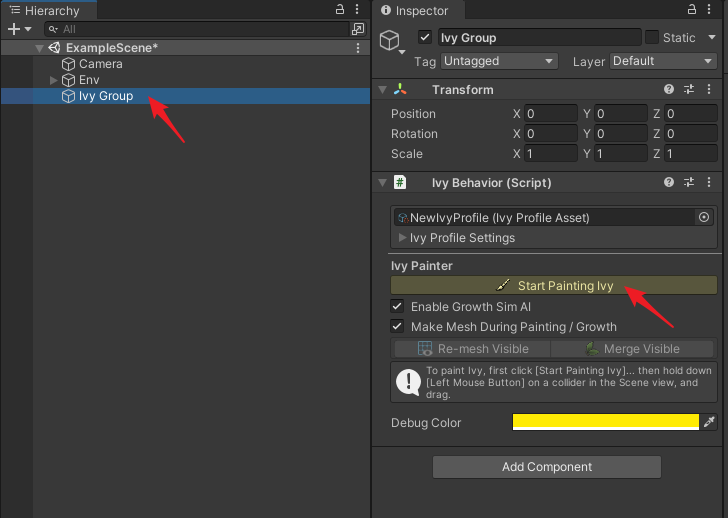Click Scale X field

551,154
